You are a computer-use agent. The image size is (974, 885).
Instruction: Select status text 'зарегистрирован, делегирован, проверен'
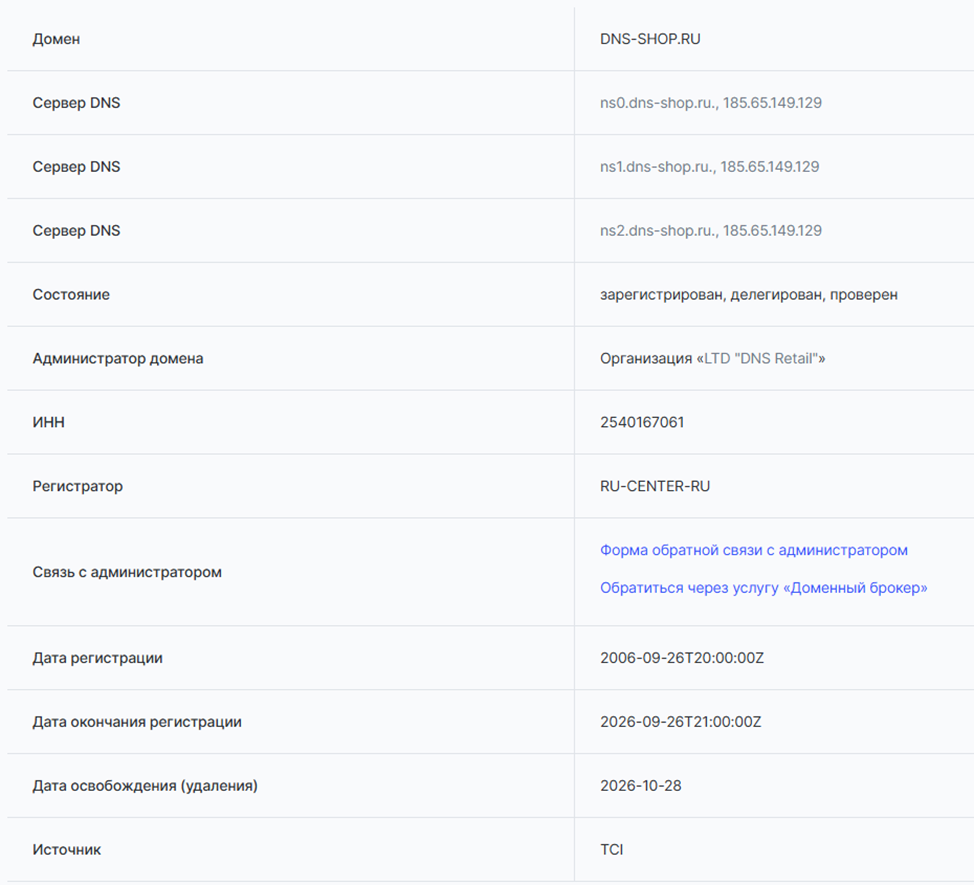[749, 295]
